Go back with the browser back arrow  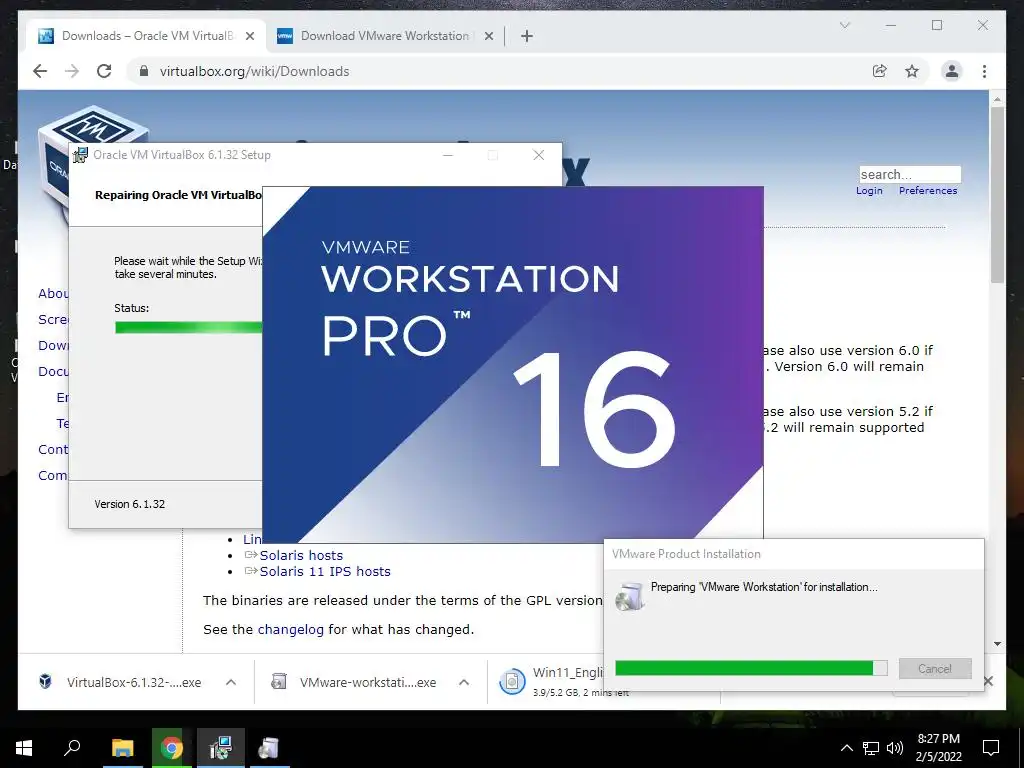coord(40,71)
